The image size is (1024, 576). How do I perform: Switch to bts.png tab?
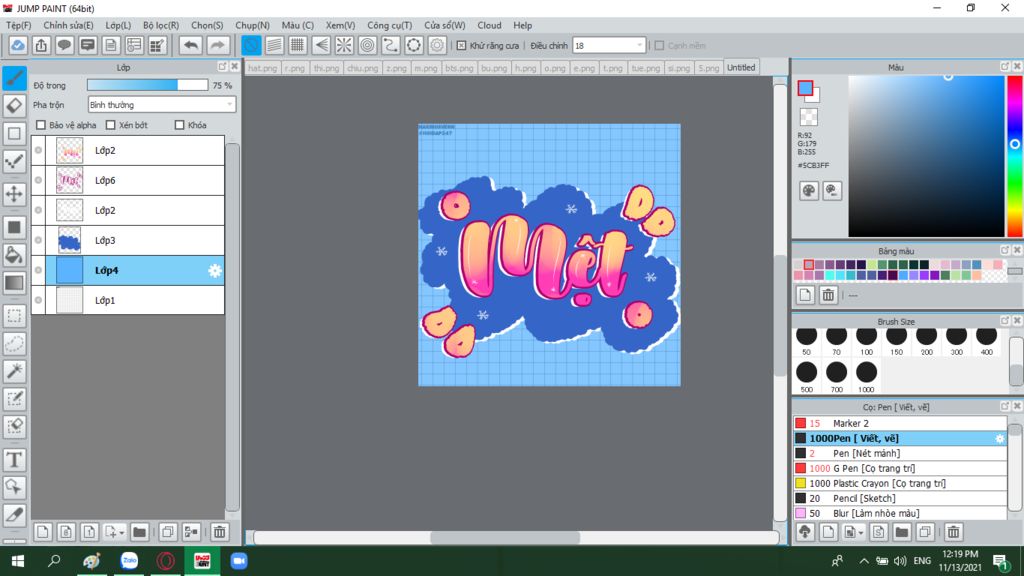coord(459,68)
